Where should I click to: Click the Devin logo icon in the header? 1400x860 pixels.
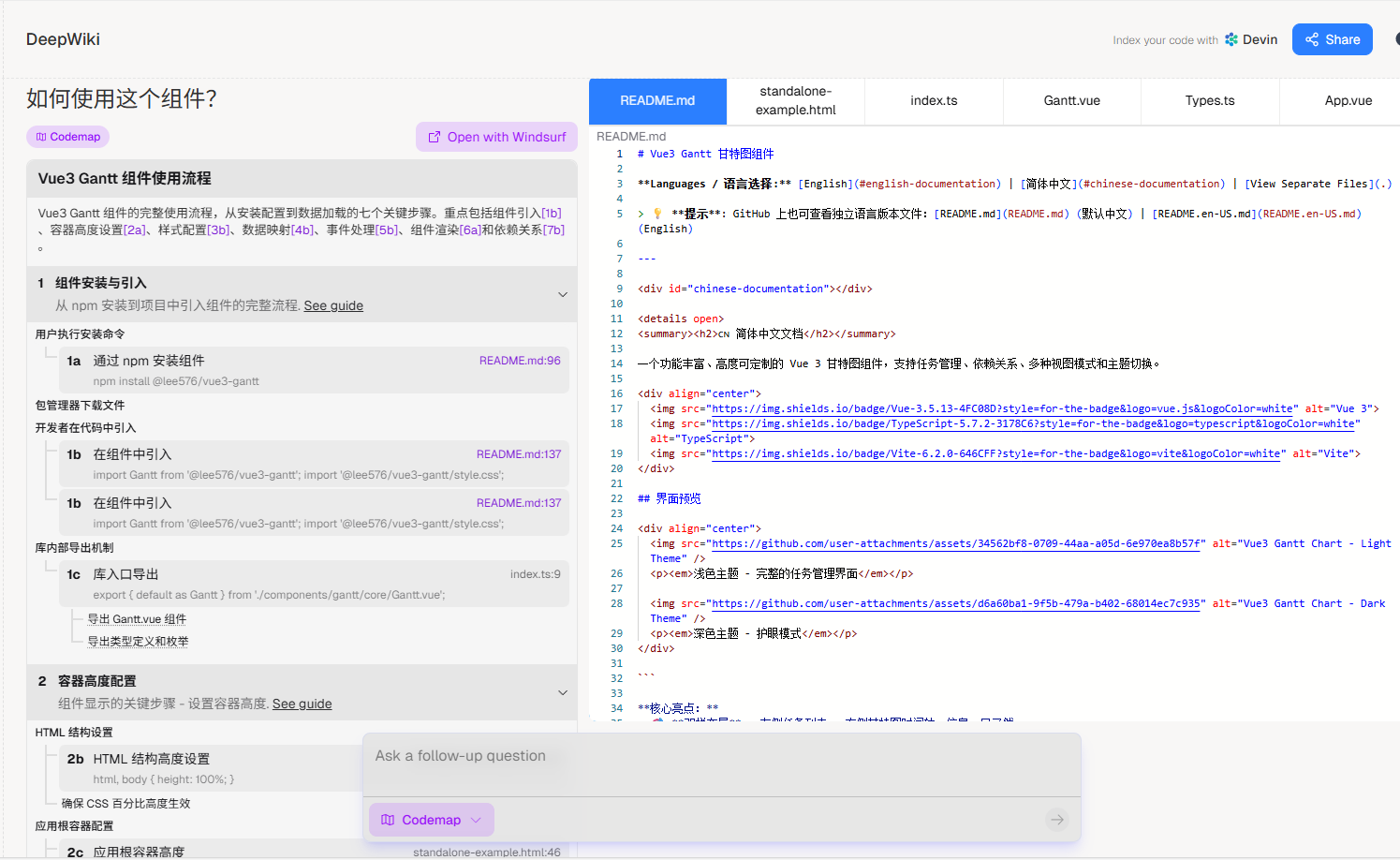1231,39
